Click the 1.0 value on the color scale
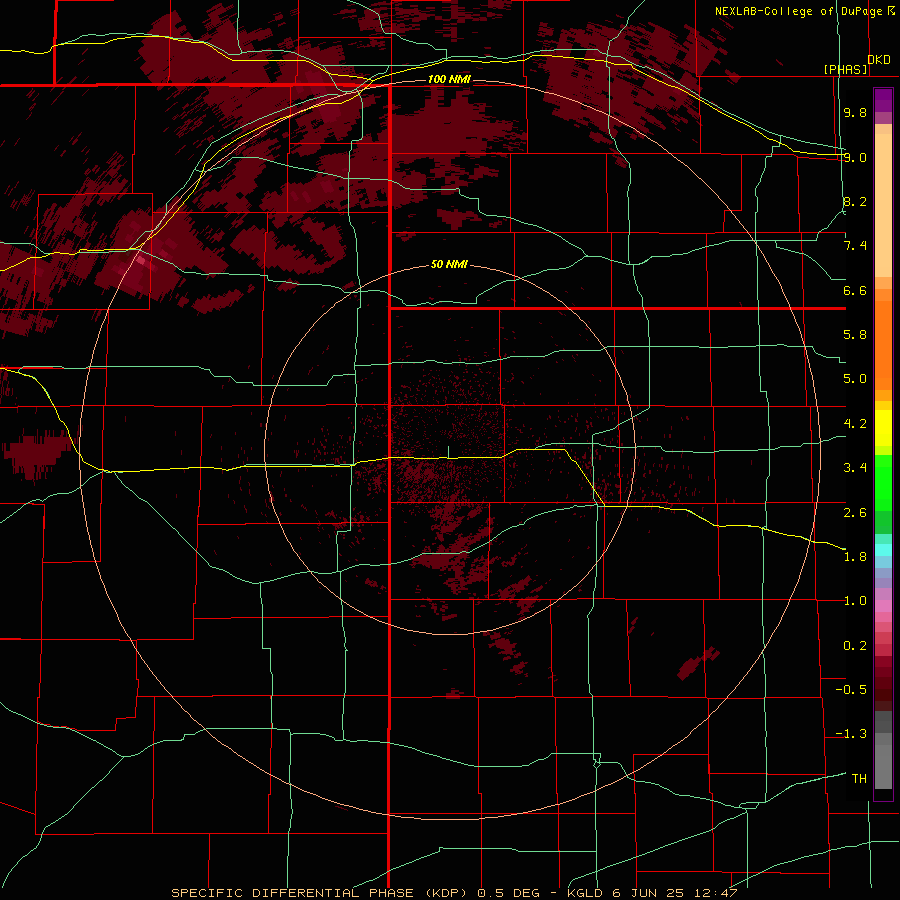 855,601
